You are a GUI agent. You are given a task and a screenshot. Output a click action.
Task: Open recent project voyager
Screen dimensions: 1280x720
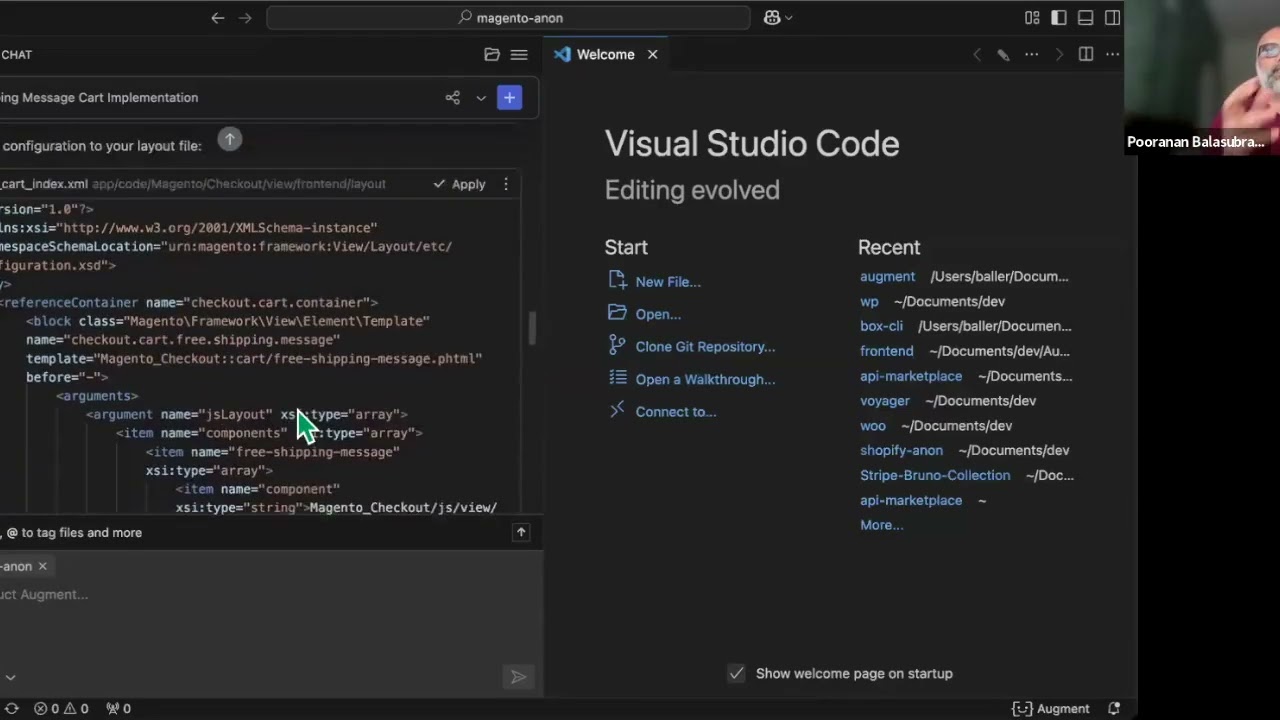pos(885,401)
